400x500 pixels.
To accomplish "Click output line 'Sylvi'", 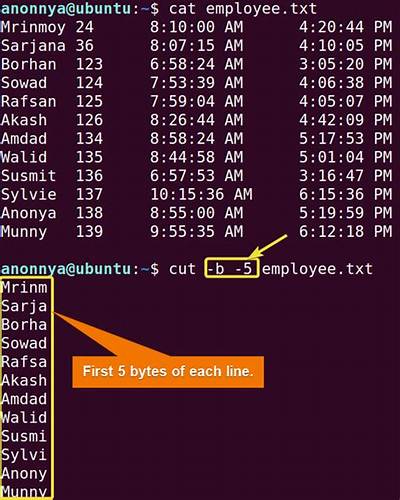I will click(24, 455).
